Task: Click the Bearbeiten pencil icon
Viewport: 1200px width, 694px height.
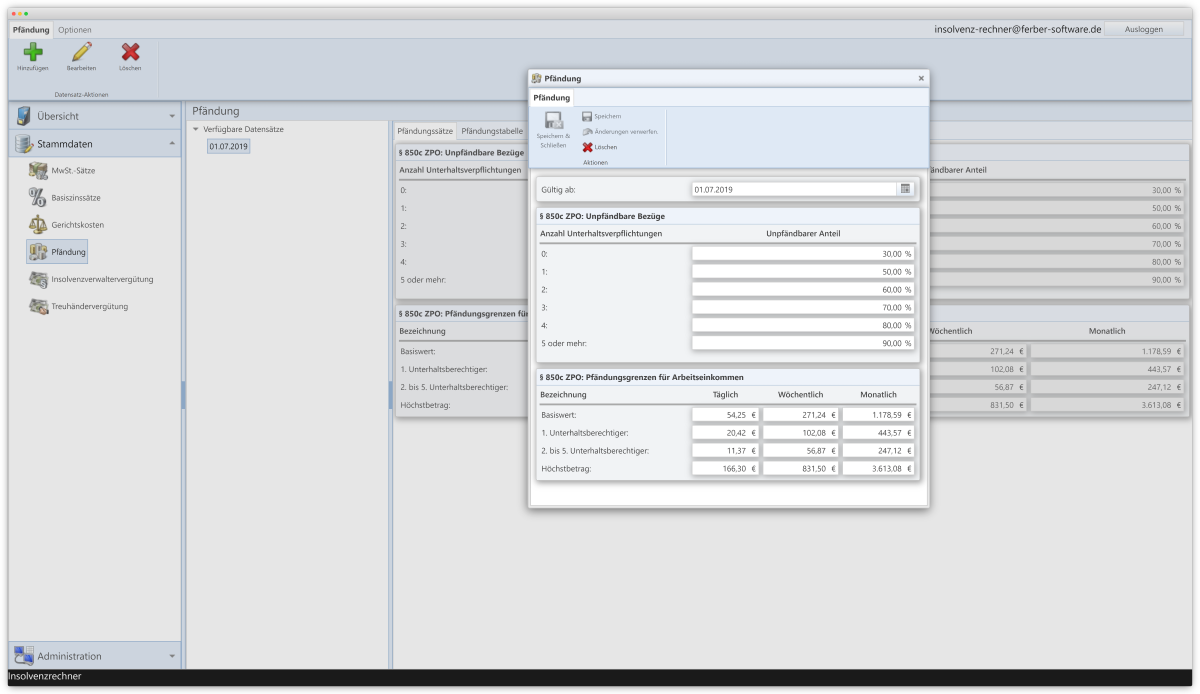Action: tap(81, 52)
